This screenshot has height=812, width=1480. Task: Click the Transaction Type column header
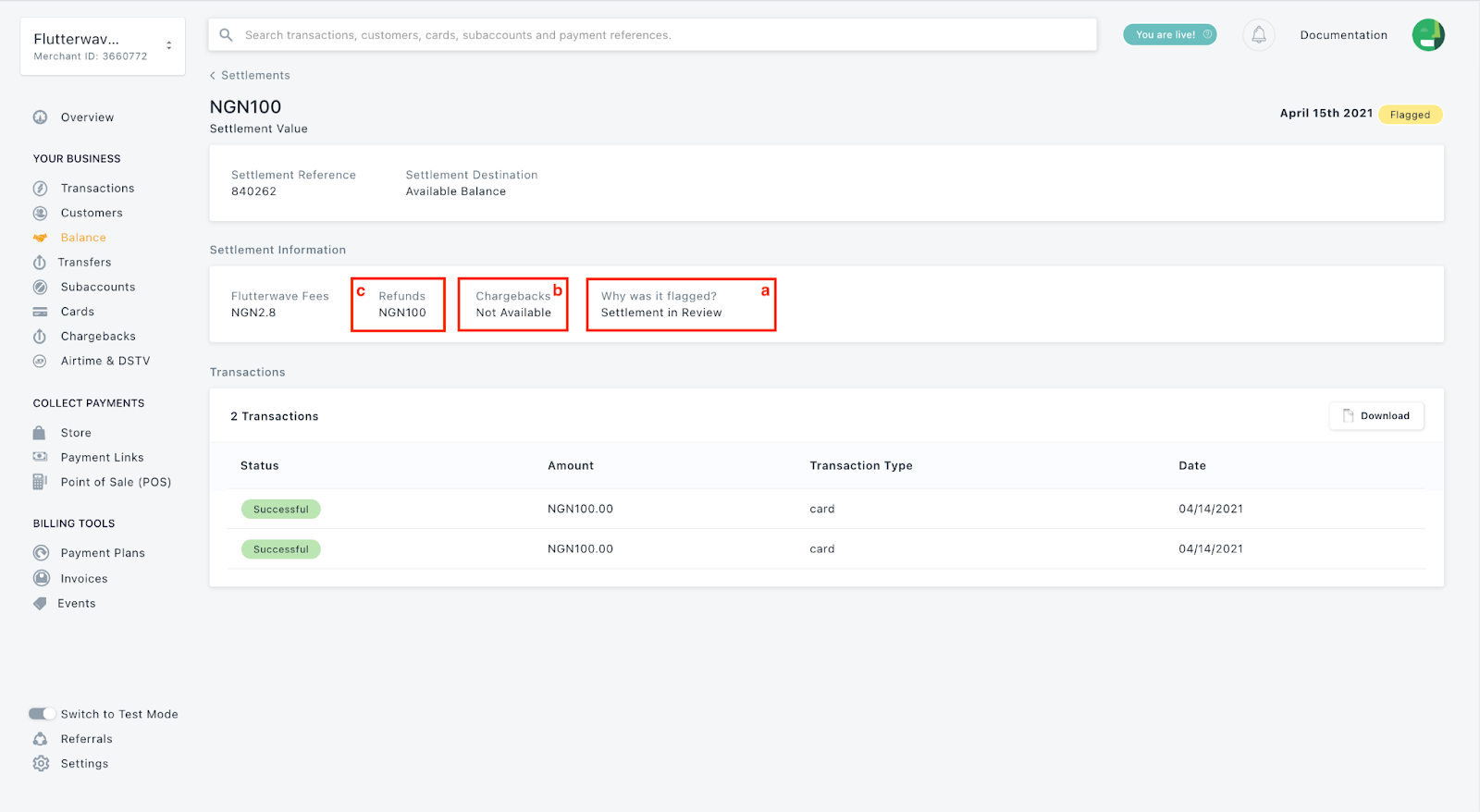coord(861,466)
